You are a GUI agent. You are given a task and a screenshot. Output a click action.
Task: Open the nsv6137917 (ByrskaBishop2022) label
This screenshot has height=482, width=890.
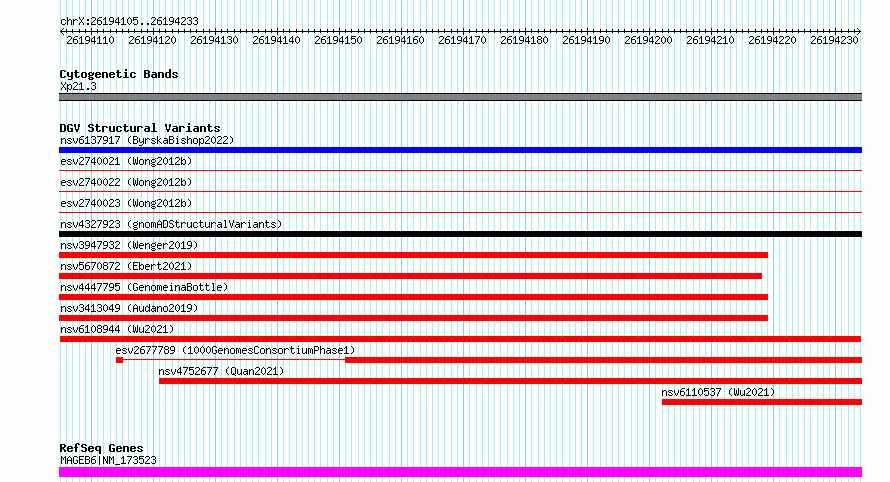(x=147, y=140)
